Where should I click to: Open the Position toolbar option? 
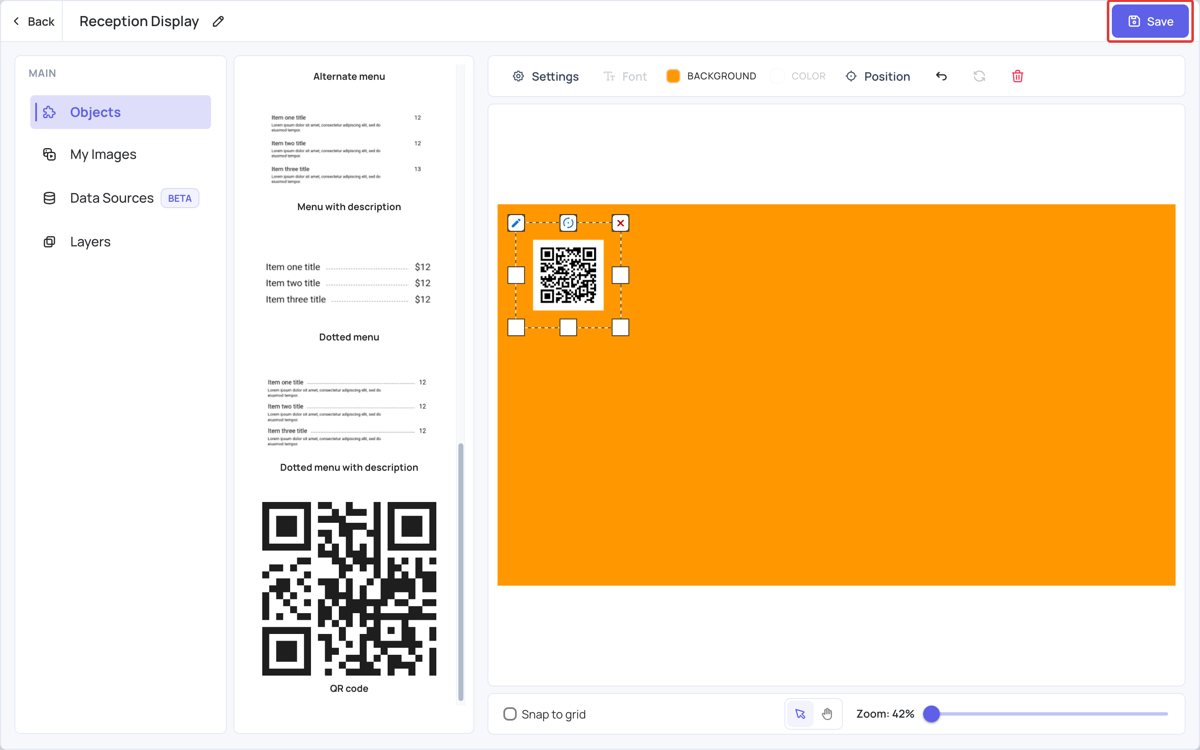click(x=878, y=76)
